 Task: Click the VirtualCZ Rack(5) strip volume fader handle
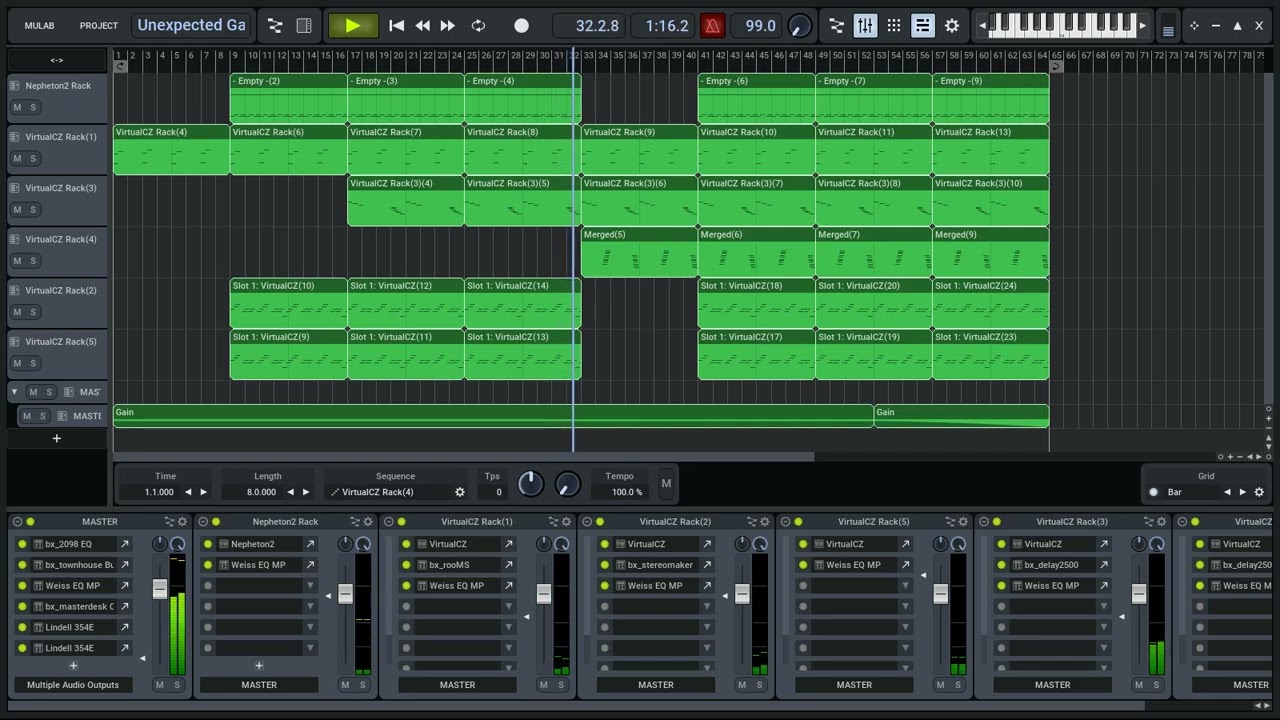pyautogui.click(x=940, y=594)
